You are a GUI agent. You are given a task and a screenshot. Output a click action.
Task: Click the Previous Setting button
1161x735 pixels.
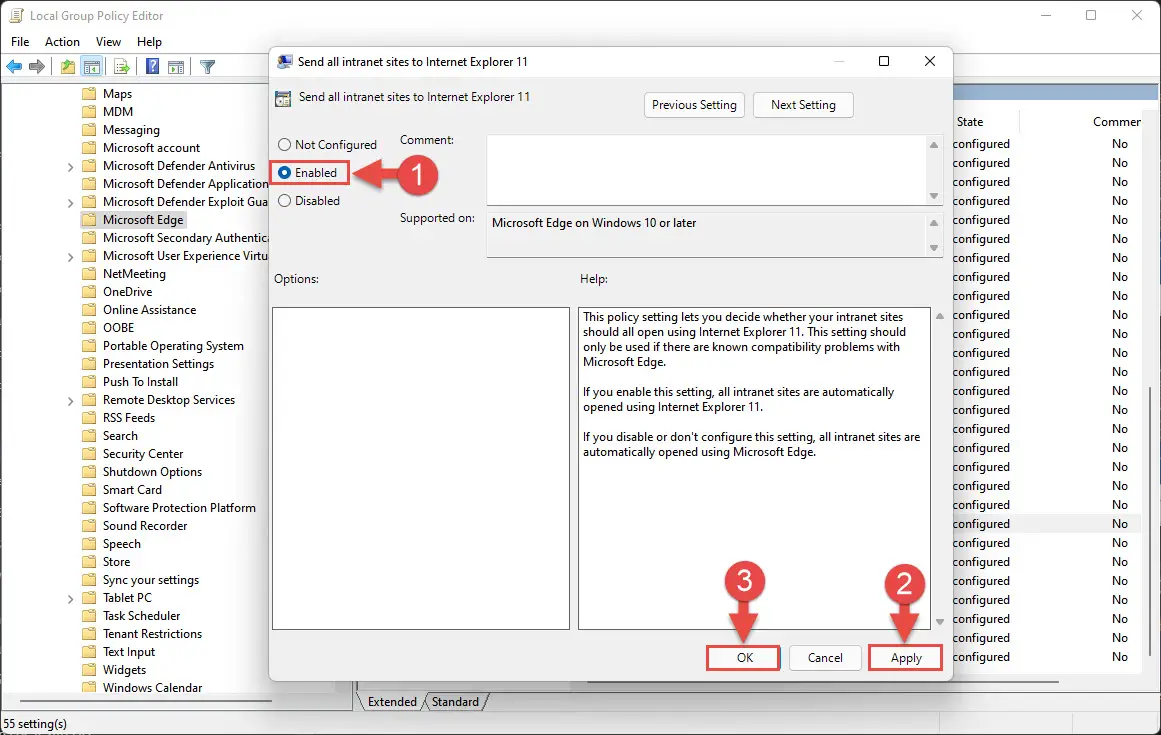pos(694,105)
